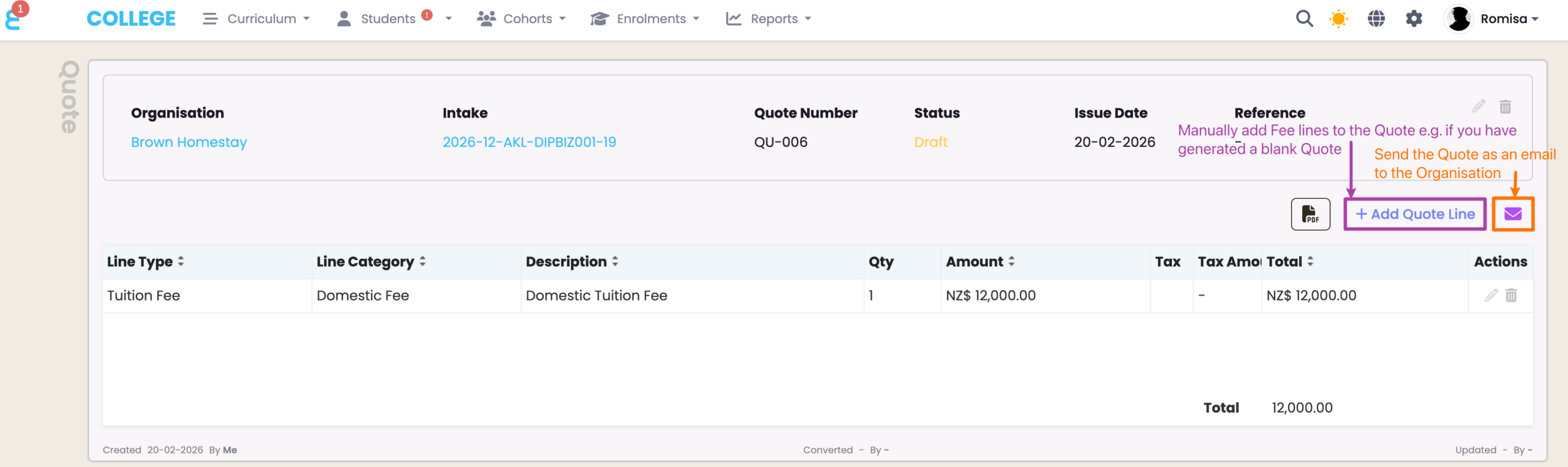Open the Reports menu

[x=769, y=19]
